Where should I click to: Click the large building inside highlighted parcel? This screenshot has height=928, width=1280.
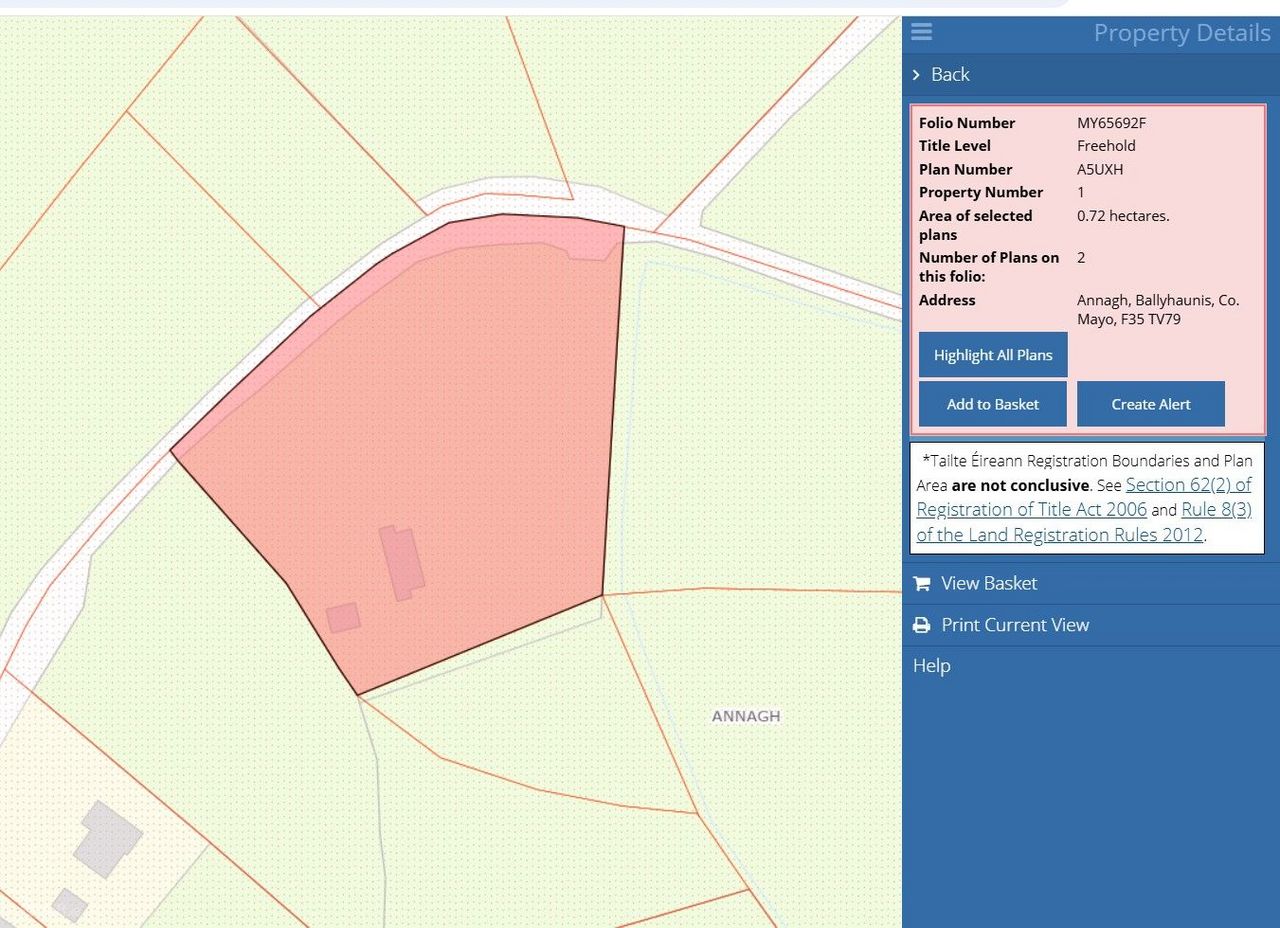tap(402, 563)
